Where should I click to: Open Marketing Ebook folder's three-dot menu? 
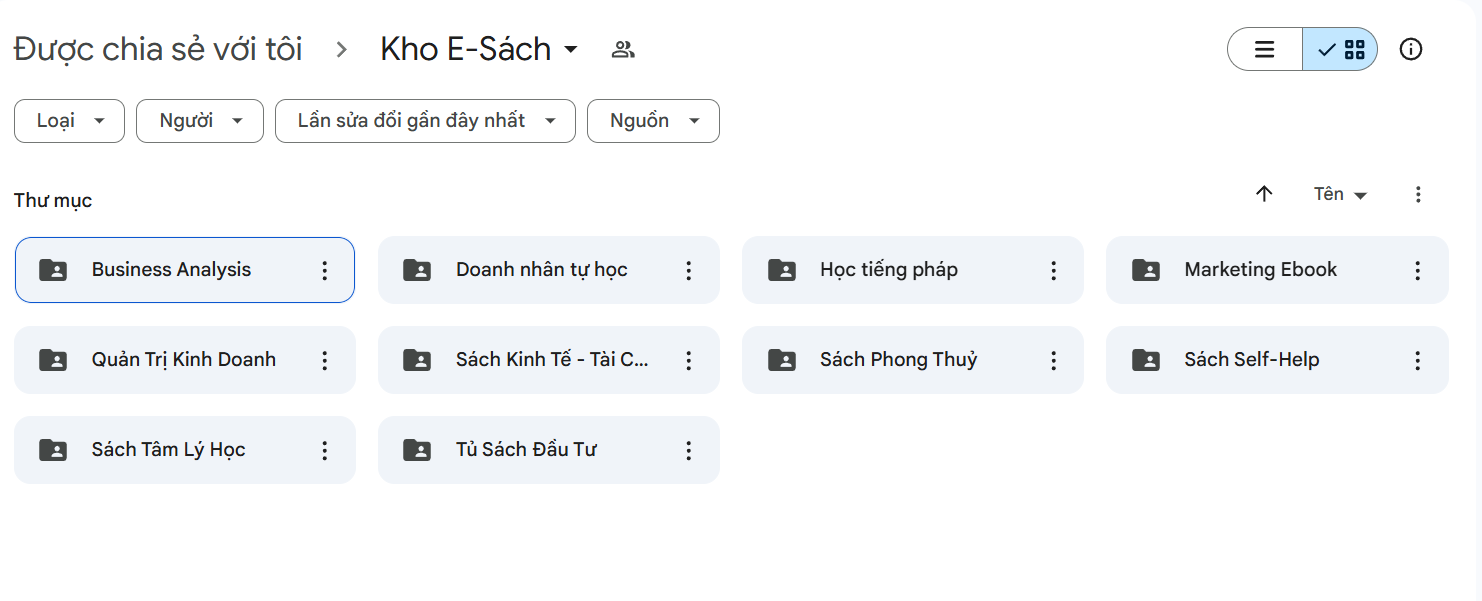point(1416,269)
